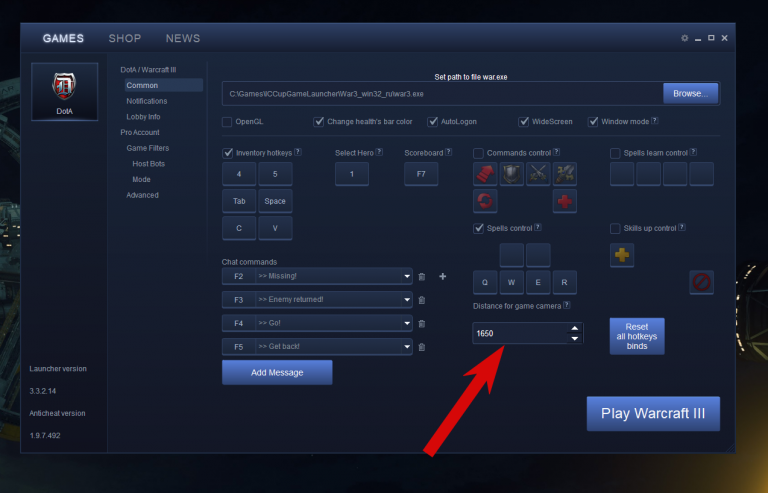Viewport: 768px width, 493px height.
Task: Switch to the NEWS tab
Action: tap(183, 38)
